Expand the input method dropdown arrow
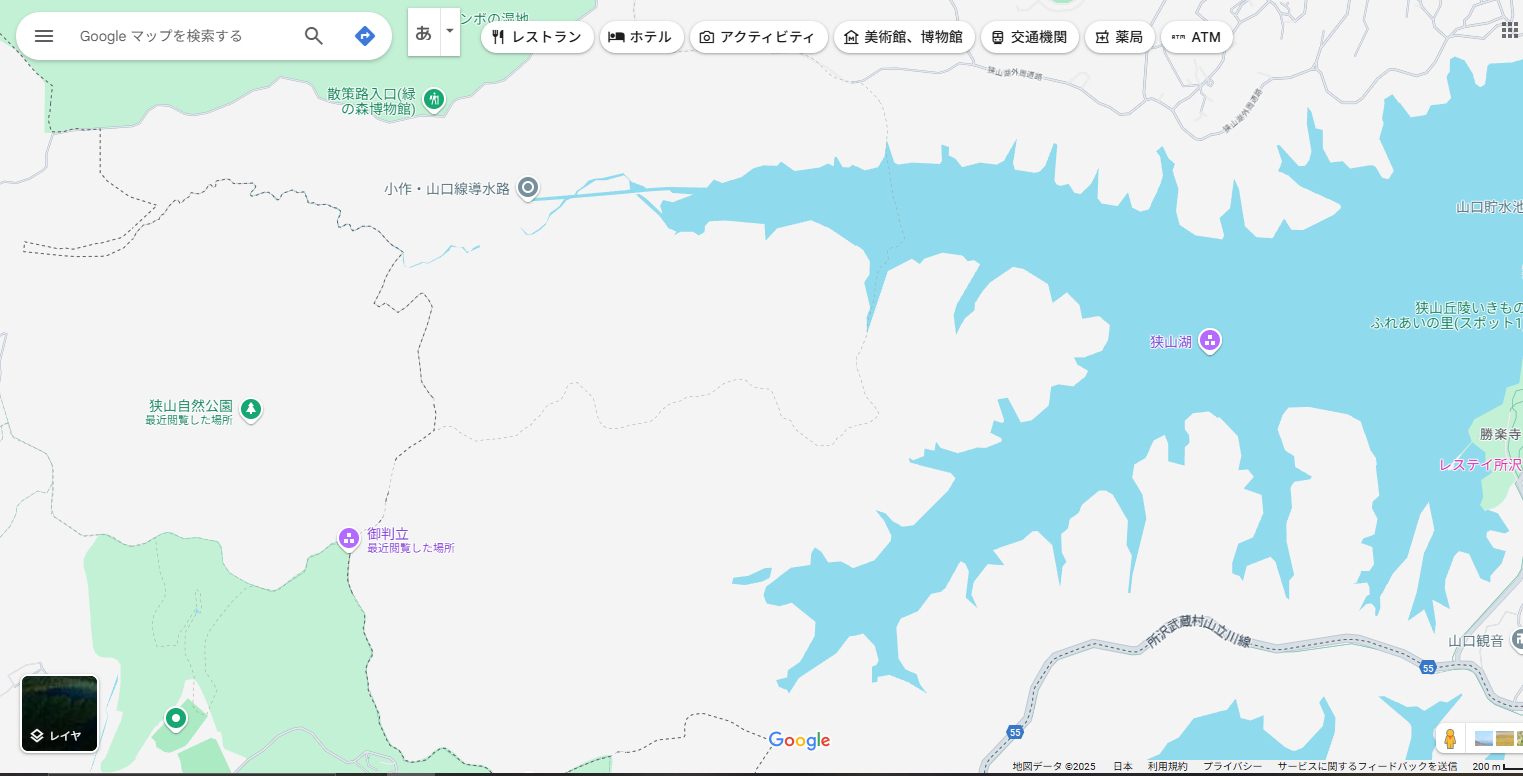Screen dimensions: 1523x776 [x=449, y=31]
